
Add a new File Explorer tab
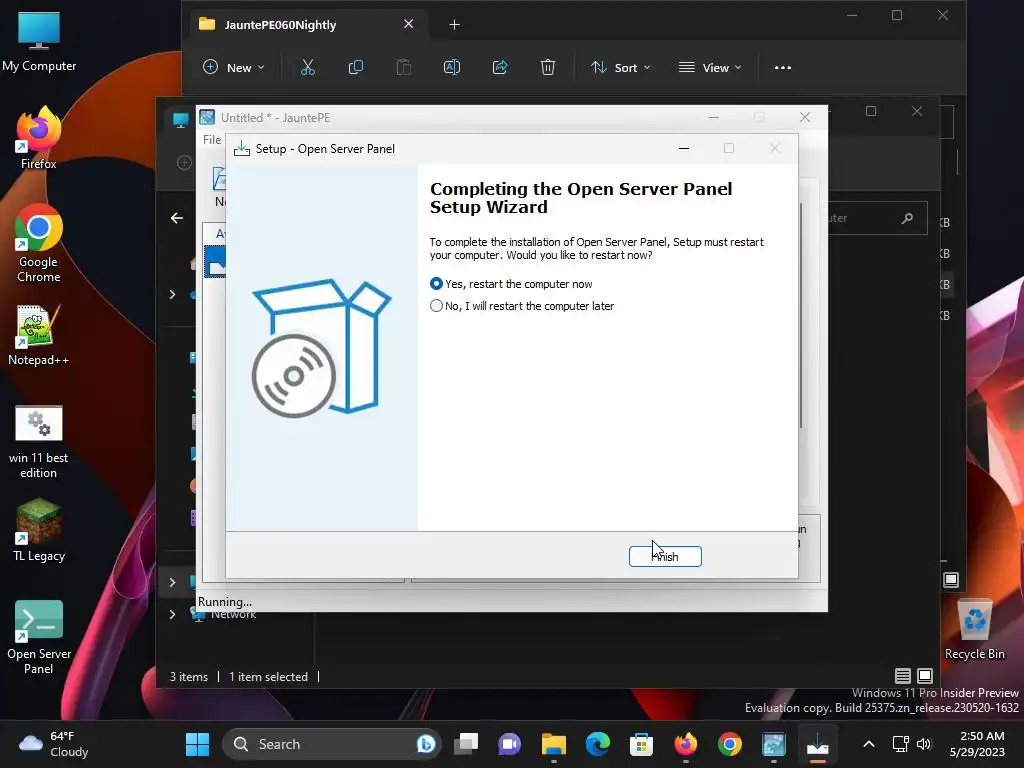[455, 25]
